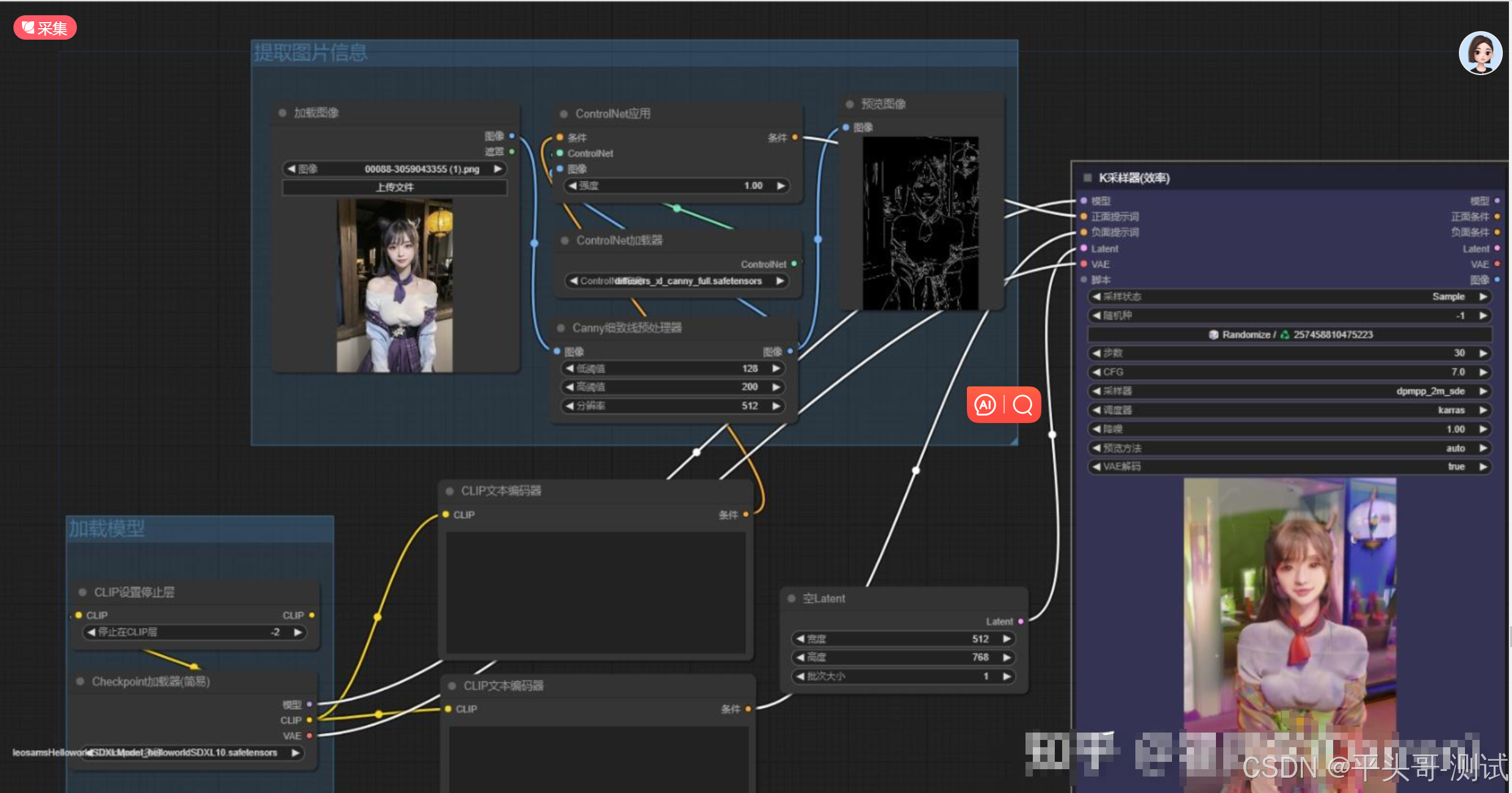Click the AI assistant icon in red widget
Image resolution: width=1512 pixels, height=793 pixels.
985,405
